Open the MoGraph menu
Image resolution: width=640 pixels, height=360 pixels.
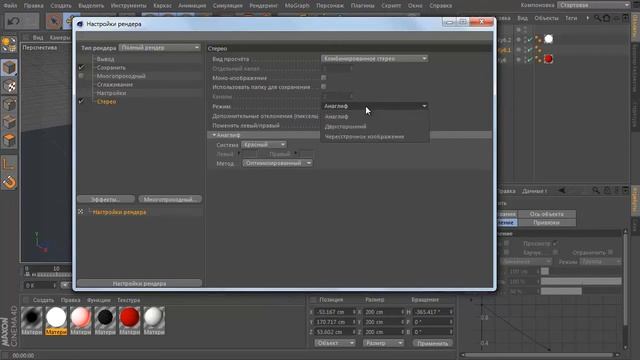(297, 6)
